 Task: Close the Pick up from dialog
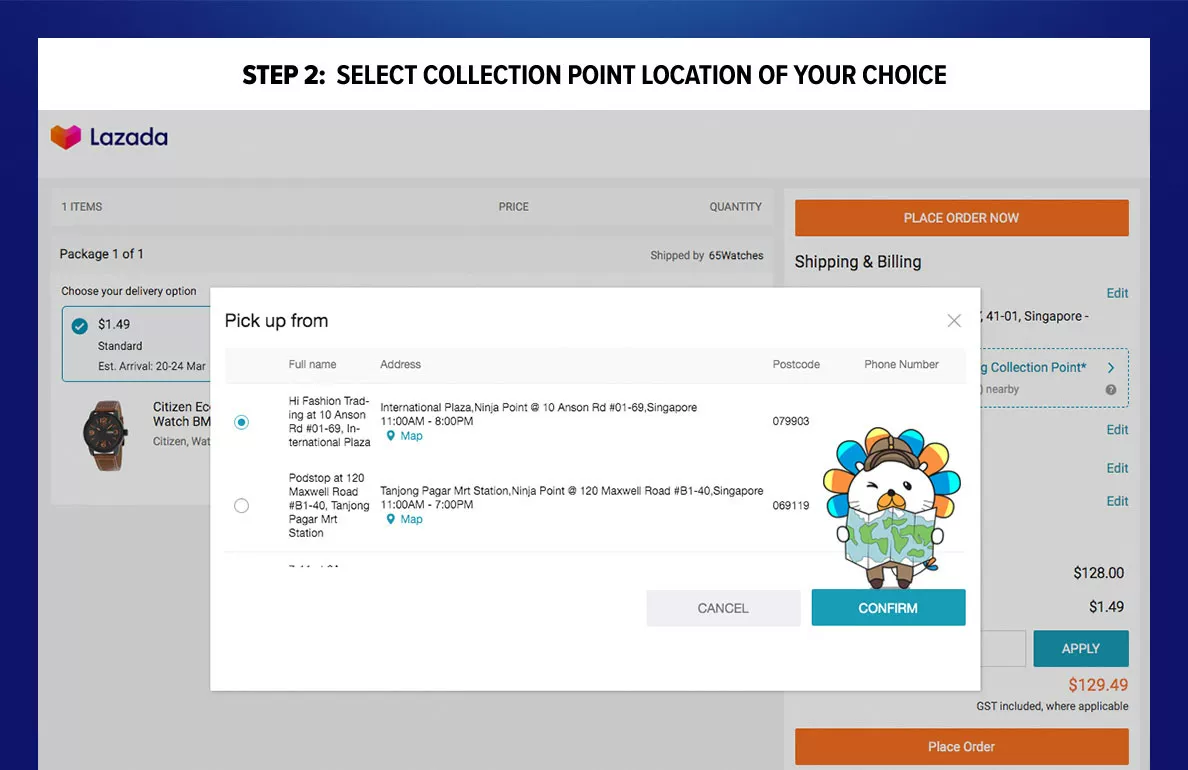click(953, 320)
